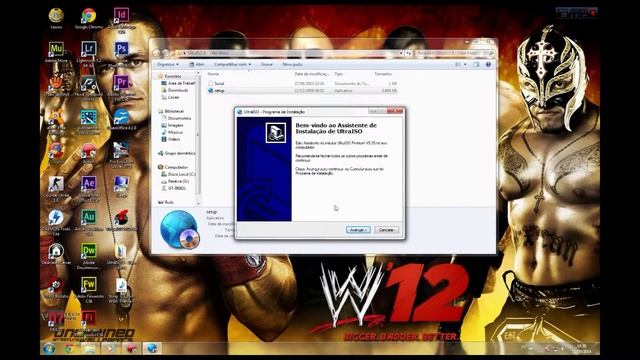Click the Explorer forward navigation button
640x360 pixels.
pos(166,53)
